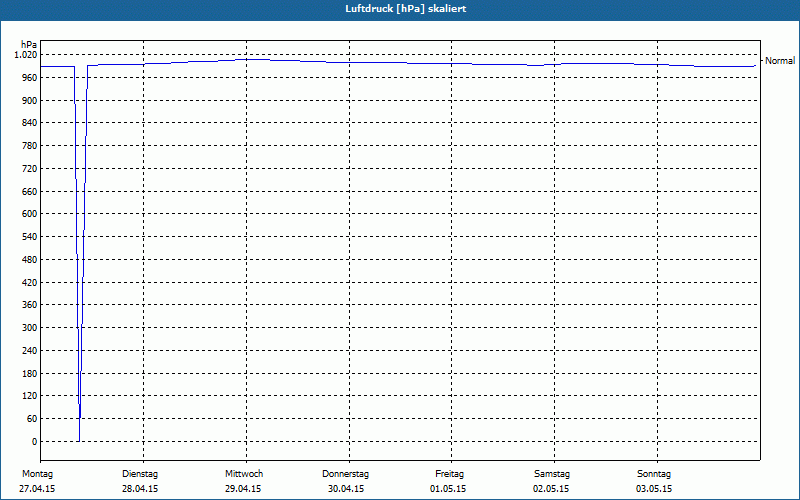The width and height of the screenshot is (800, 500).
Task: Click the '01.05.15' date label
Action: pyautogui.click(x=448, y=489)
